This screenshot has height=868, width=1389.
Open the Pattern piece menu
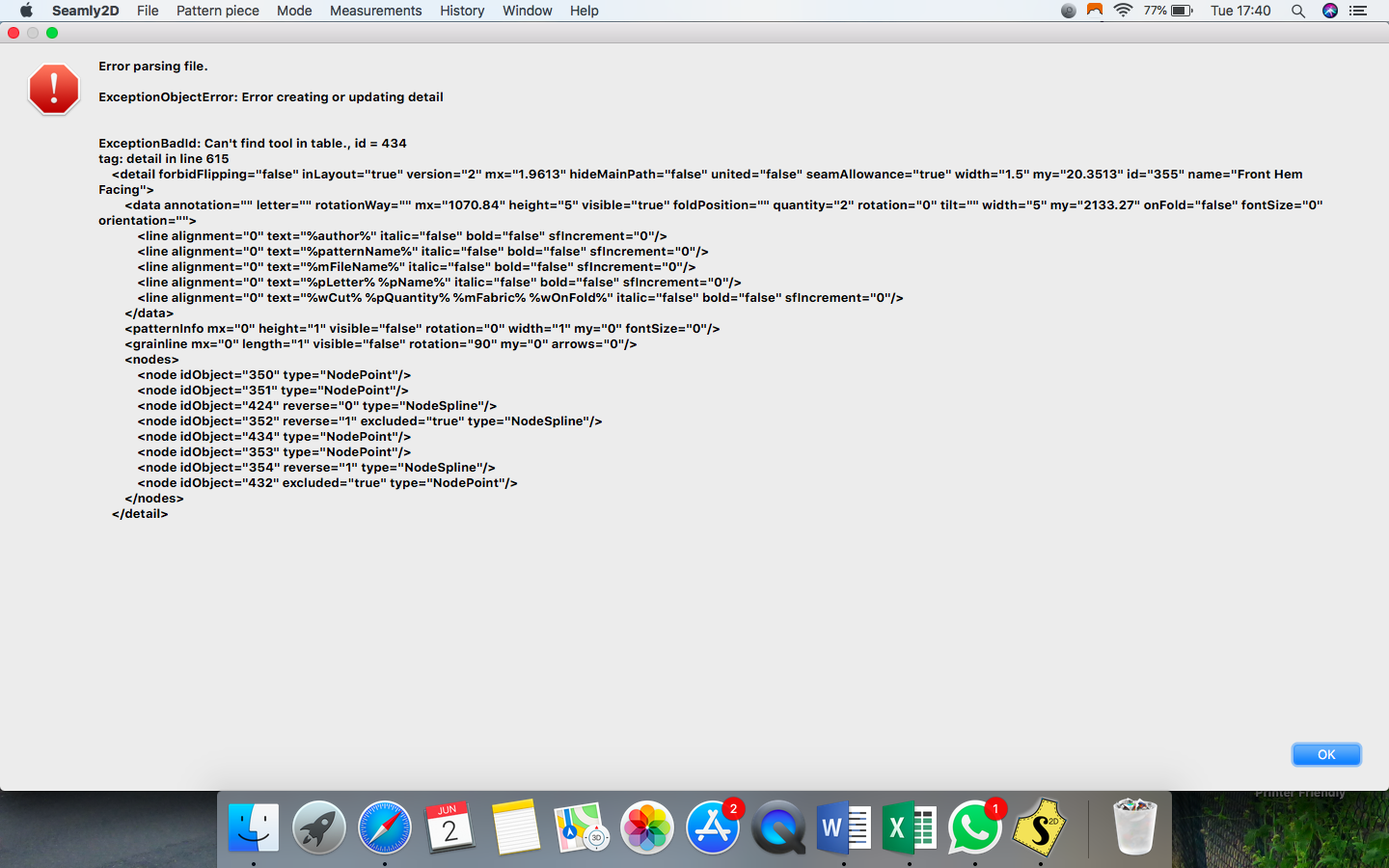click(x=217, y=11)
